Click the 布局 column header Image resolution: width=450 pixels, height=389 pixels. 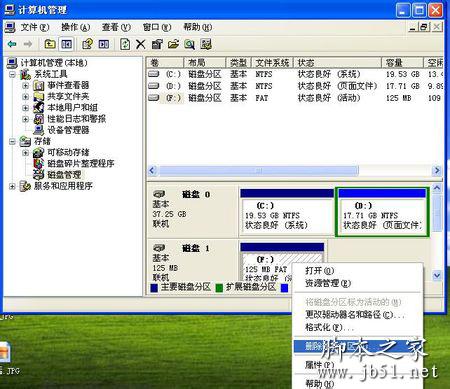point(205,63)
